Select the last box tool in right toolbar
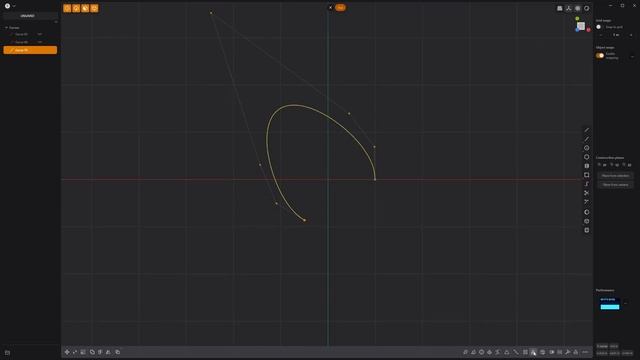 click(587, 230)
